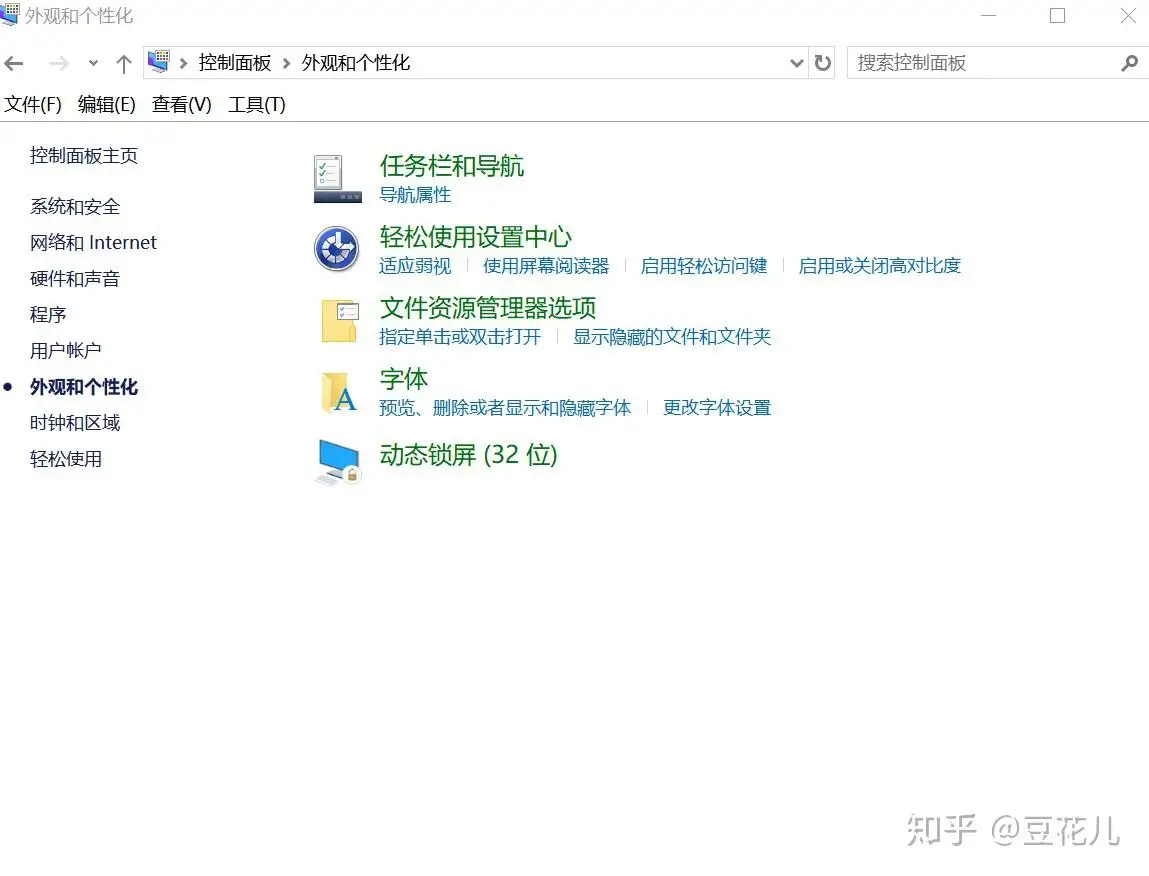Click 显示隐藏的文件和文件夹 link

click(x=671, y=337)
